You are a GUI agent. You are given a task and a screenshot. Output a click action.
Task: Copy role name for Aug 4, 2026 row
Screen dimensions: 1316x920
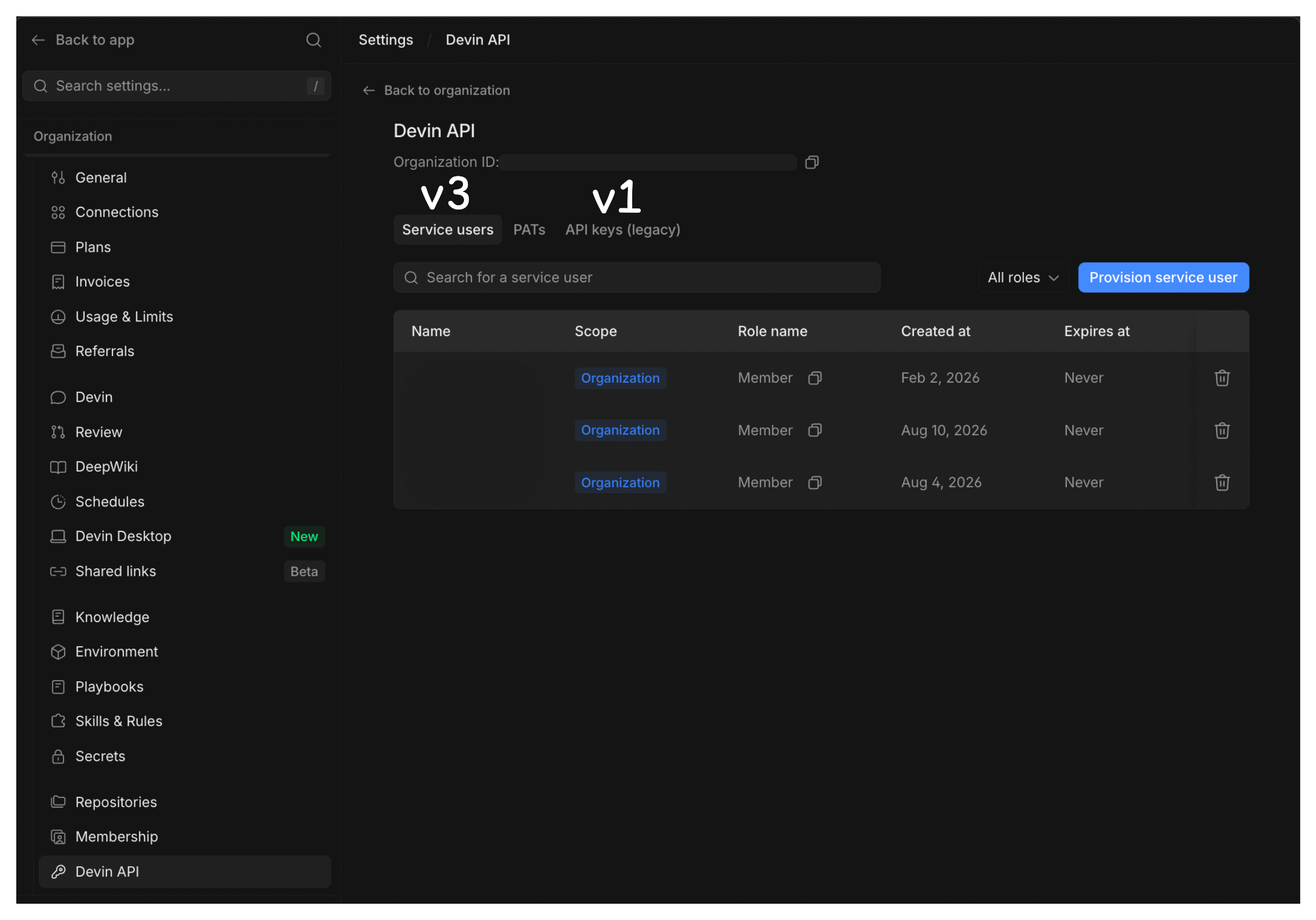point(815,483)
